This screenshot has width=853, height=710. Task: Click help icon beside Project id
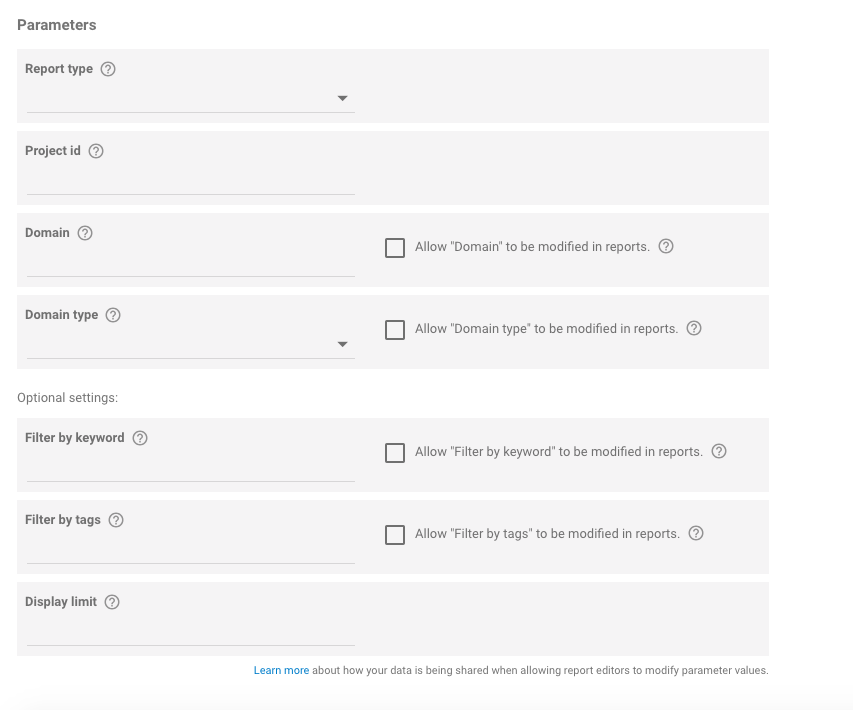96,151
